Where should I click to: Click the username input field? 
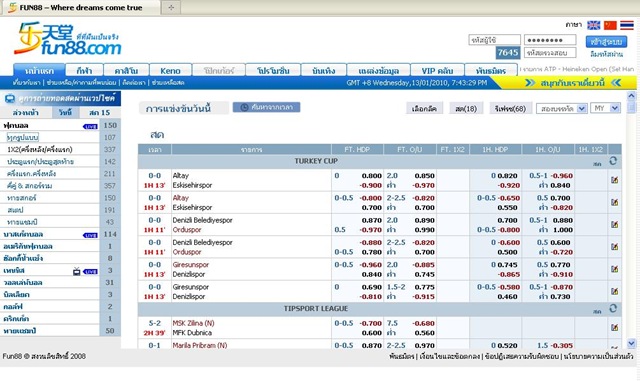[494, 40]
